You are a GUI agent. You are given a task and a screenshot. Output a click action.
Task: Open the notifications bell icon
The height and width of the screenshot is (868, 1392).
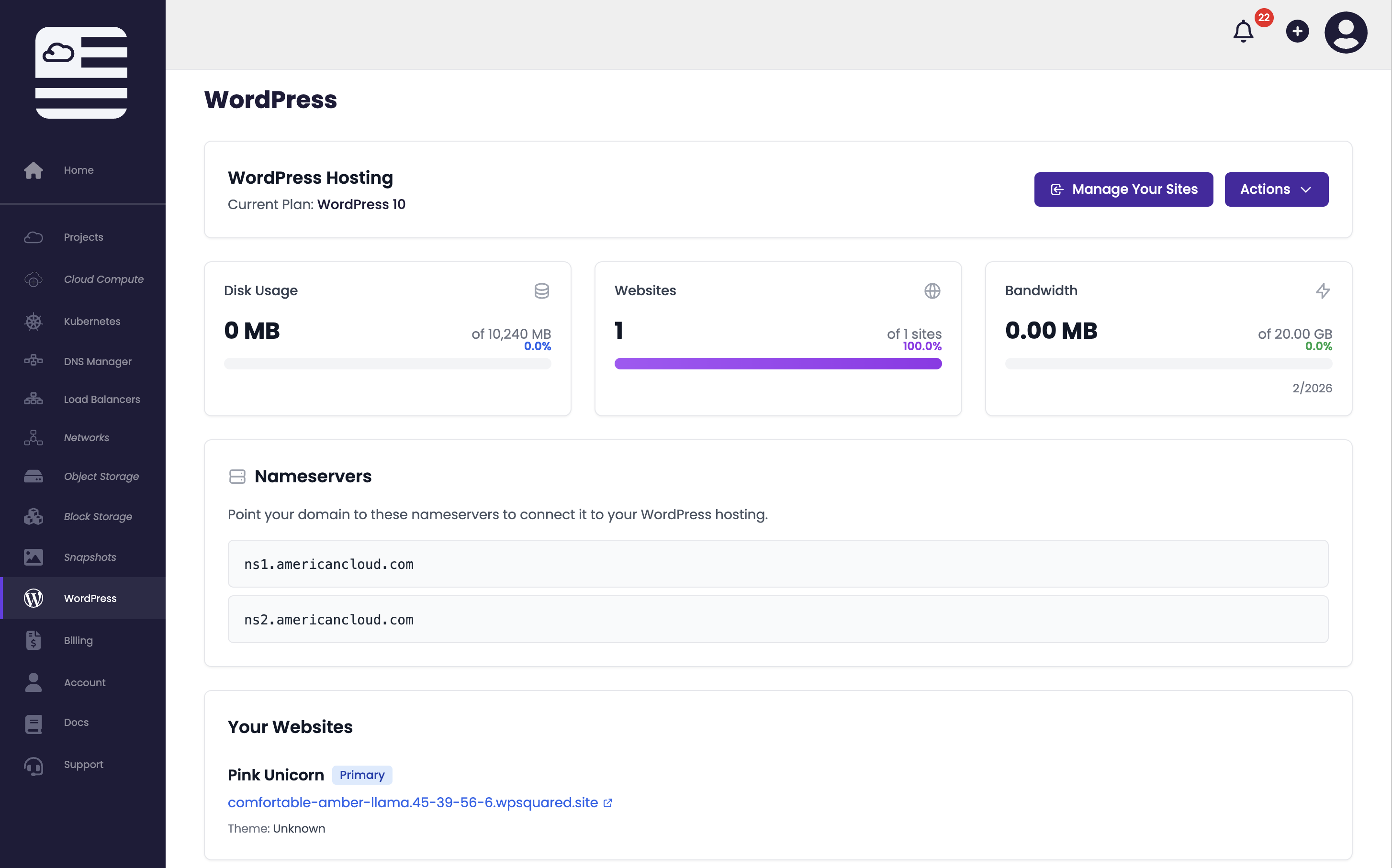(1243, 32)
